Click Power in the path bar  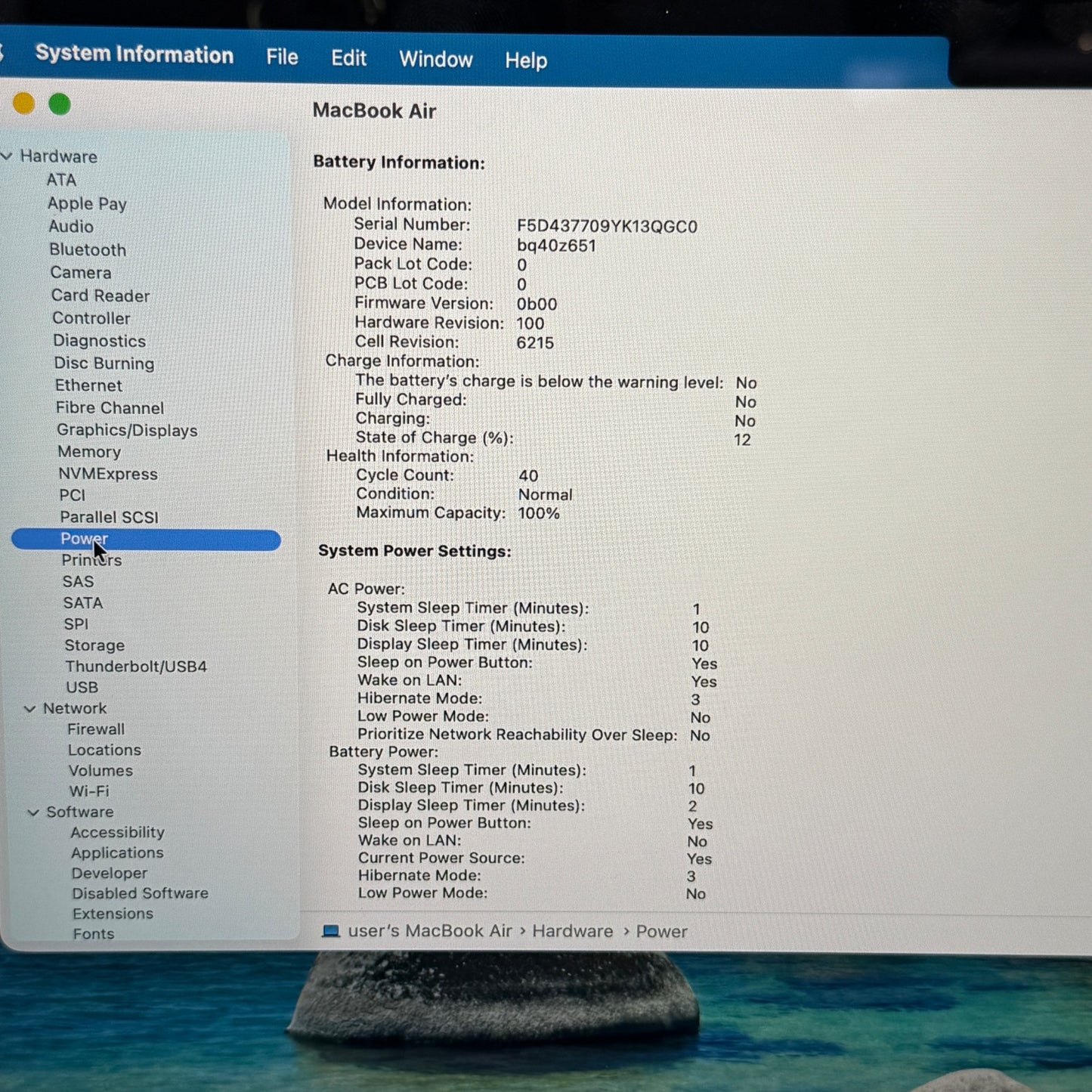(662, 932)
